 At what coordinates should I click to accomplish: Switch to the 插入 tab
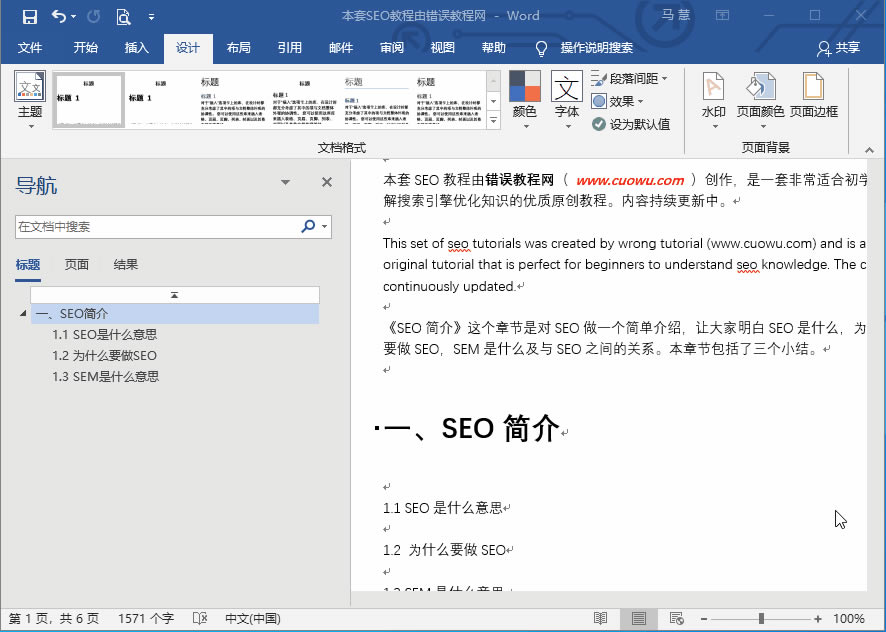[136, 47]
